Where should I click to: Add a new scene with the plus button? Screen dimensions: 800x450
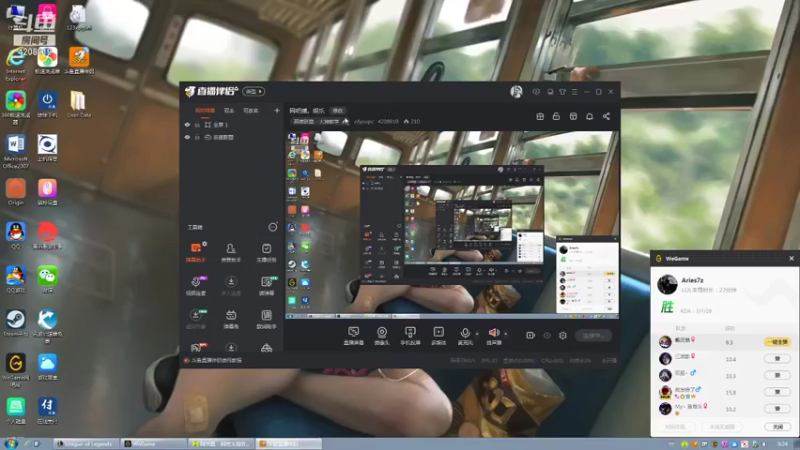[277, 110]
